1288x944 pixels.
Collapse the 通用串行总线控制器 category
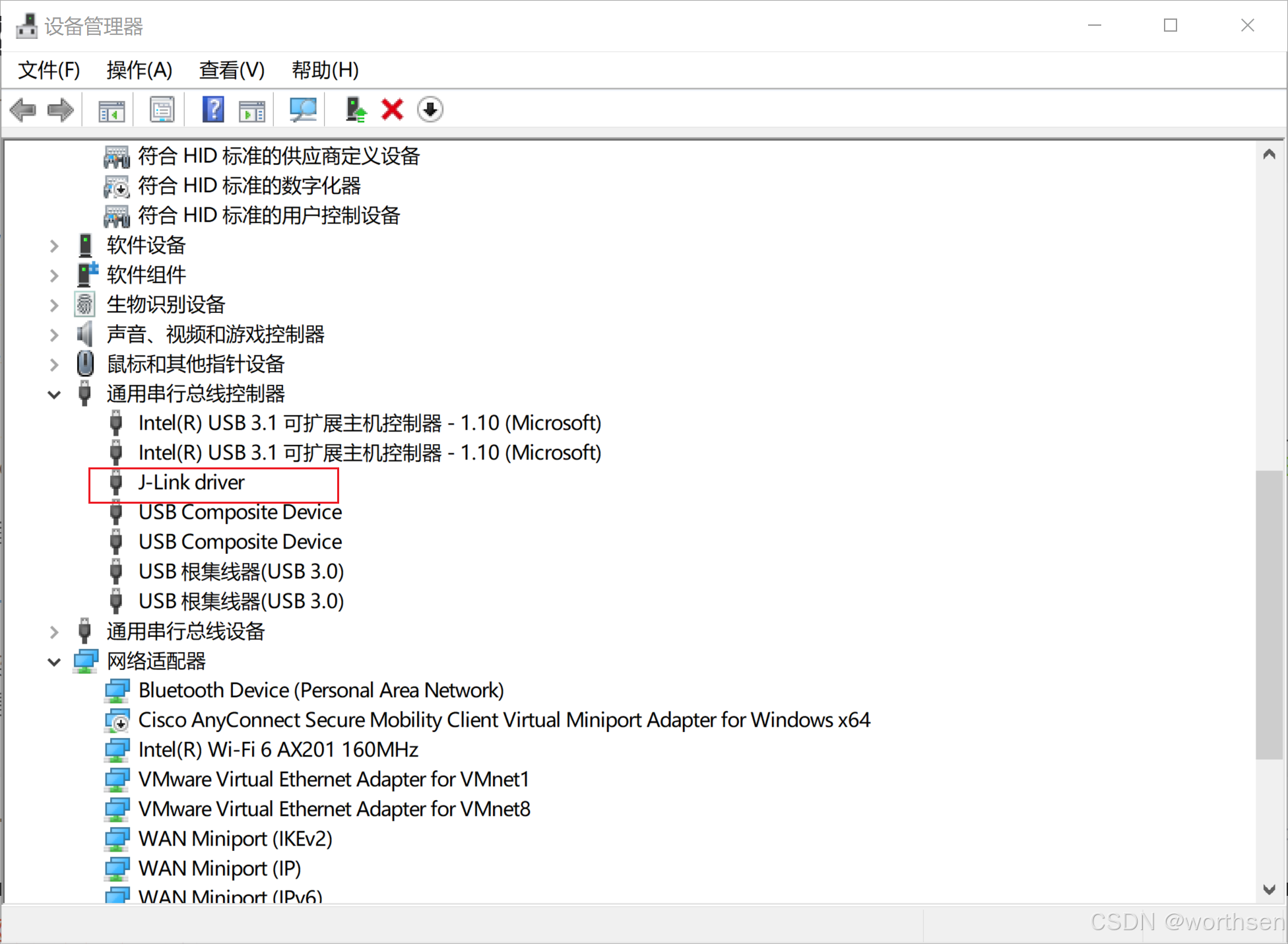54,395
